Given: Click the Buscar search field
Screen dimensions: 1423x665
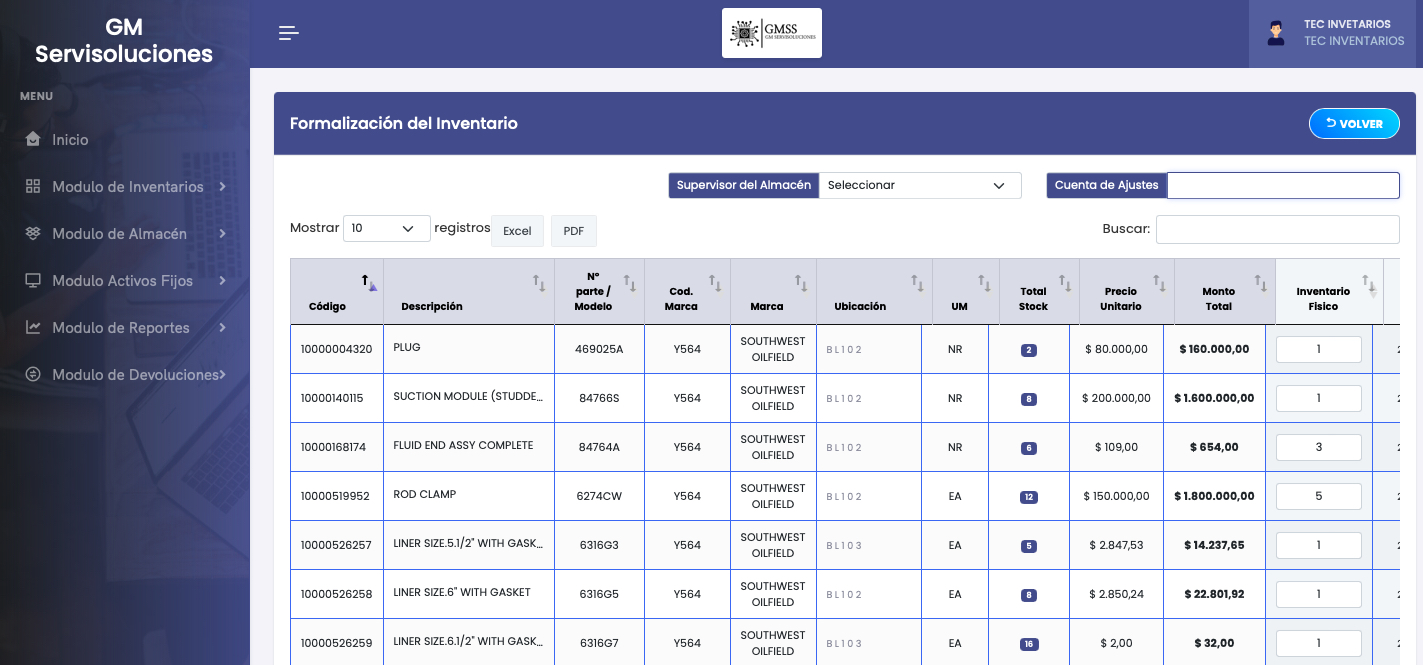Looking at the screenshot, I should click(x=1277, y=229).
